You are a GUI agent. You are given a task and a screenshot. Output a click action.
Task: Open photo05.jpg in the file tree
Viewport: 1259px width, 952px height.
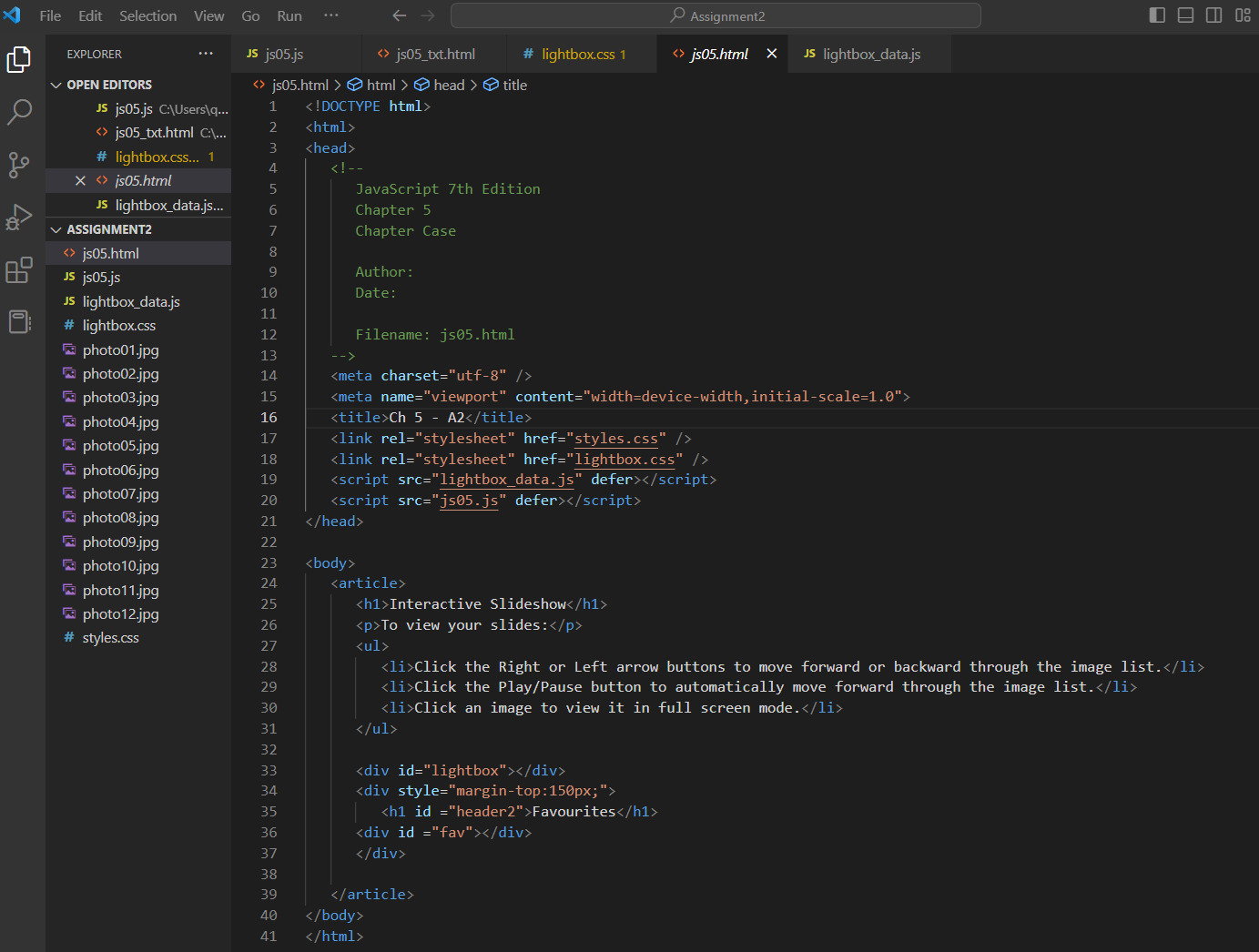coord(138,445)
